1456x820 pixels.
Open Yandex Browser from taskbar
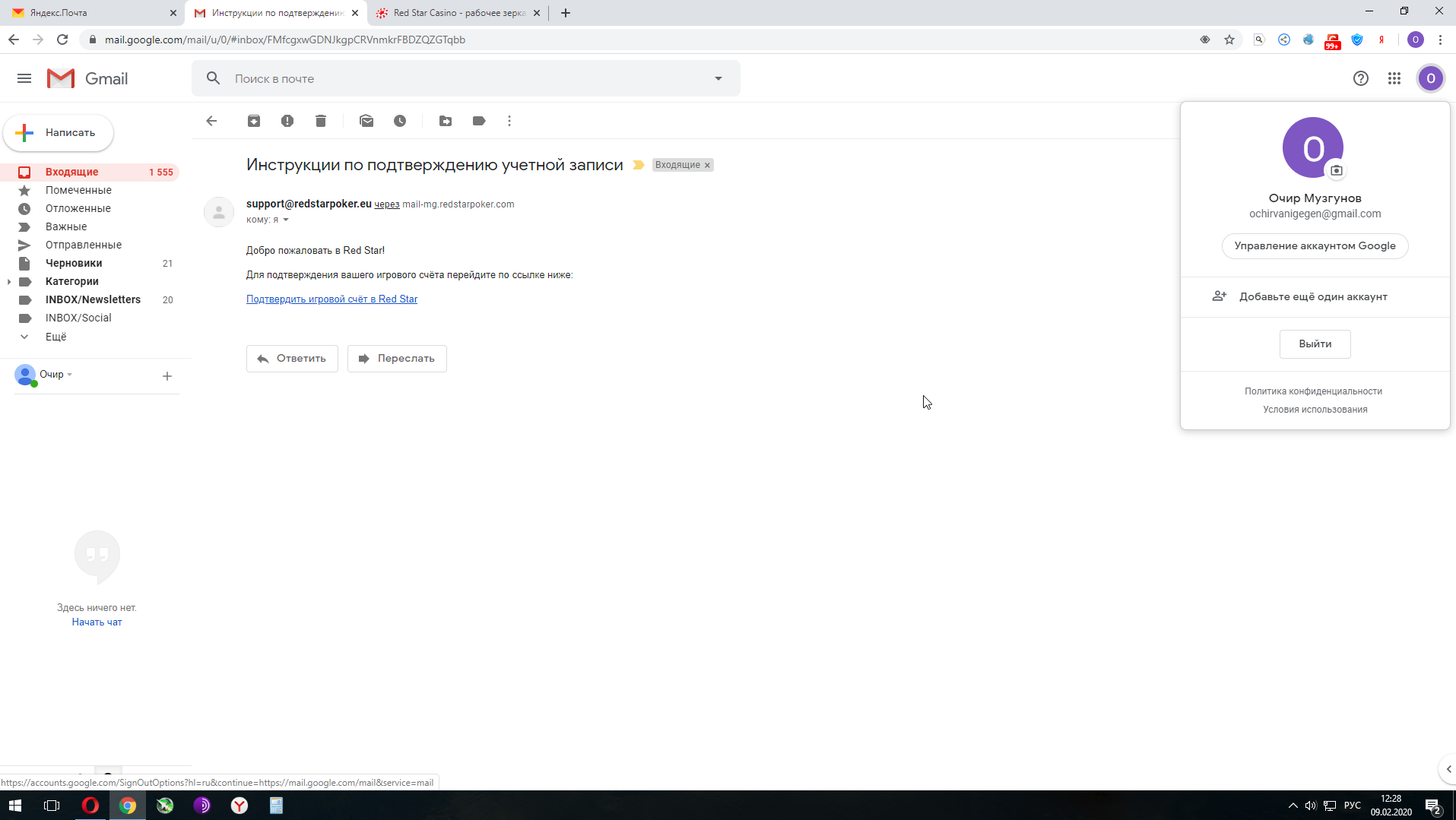[x=239, y=806]
